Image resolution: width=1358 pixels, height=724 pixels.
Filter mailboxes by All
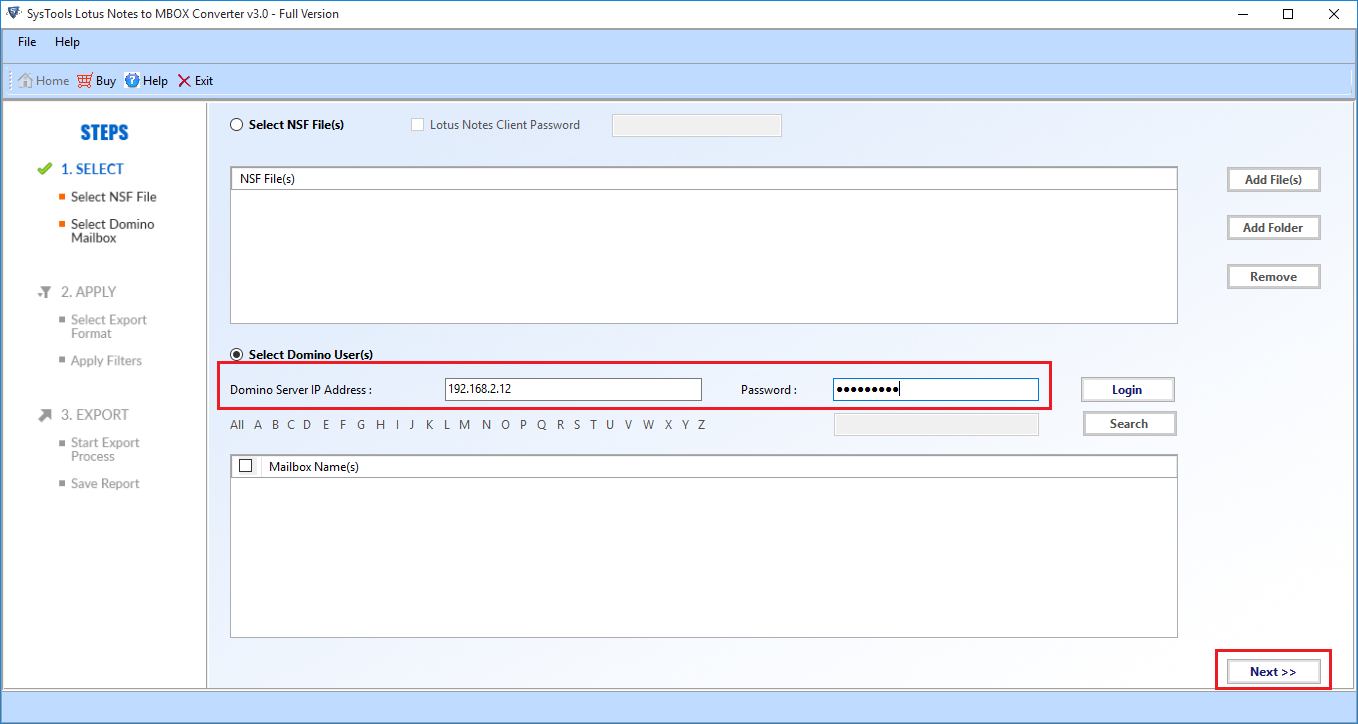coord(237,425)
